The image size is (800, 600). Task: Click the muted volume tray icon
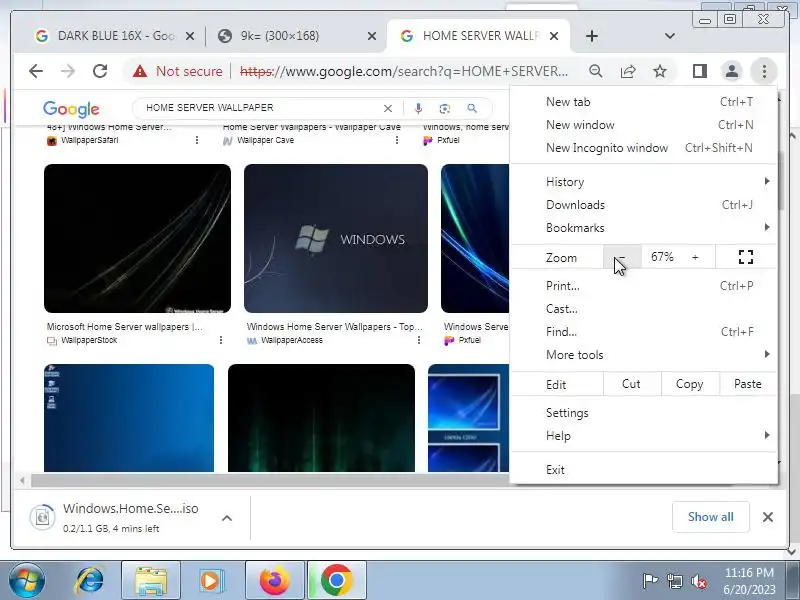[699, 581]
